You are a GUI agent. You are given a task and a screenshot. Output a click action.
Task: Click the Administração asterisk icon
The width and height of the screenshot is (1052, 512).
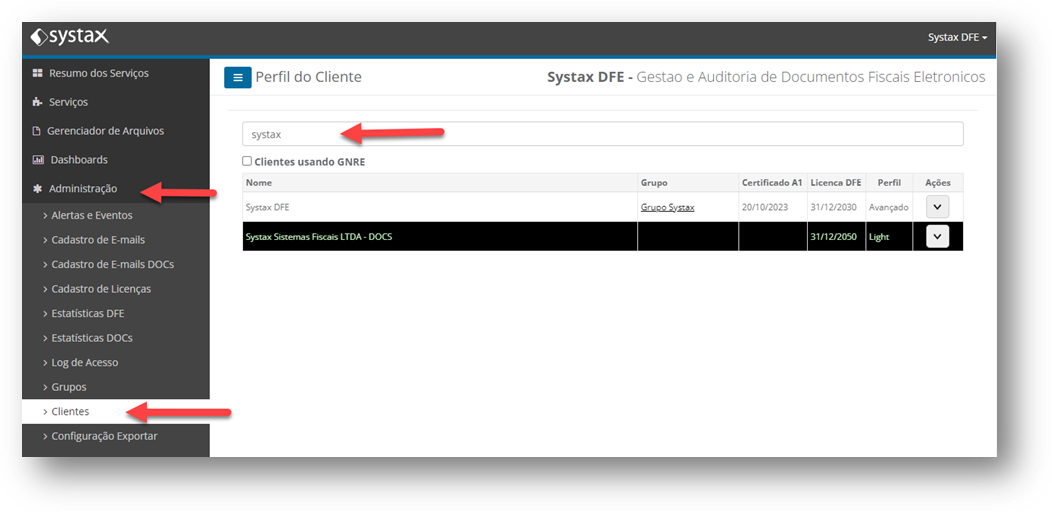[38, 189]
